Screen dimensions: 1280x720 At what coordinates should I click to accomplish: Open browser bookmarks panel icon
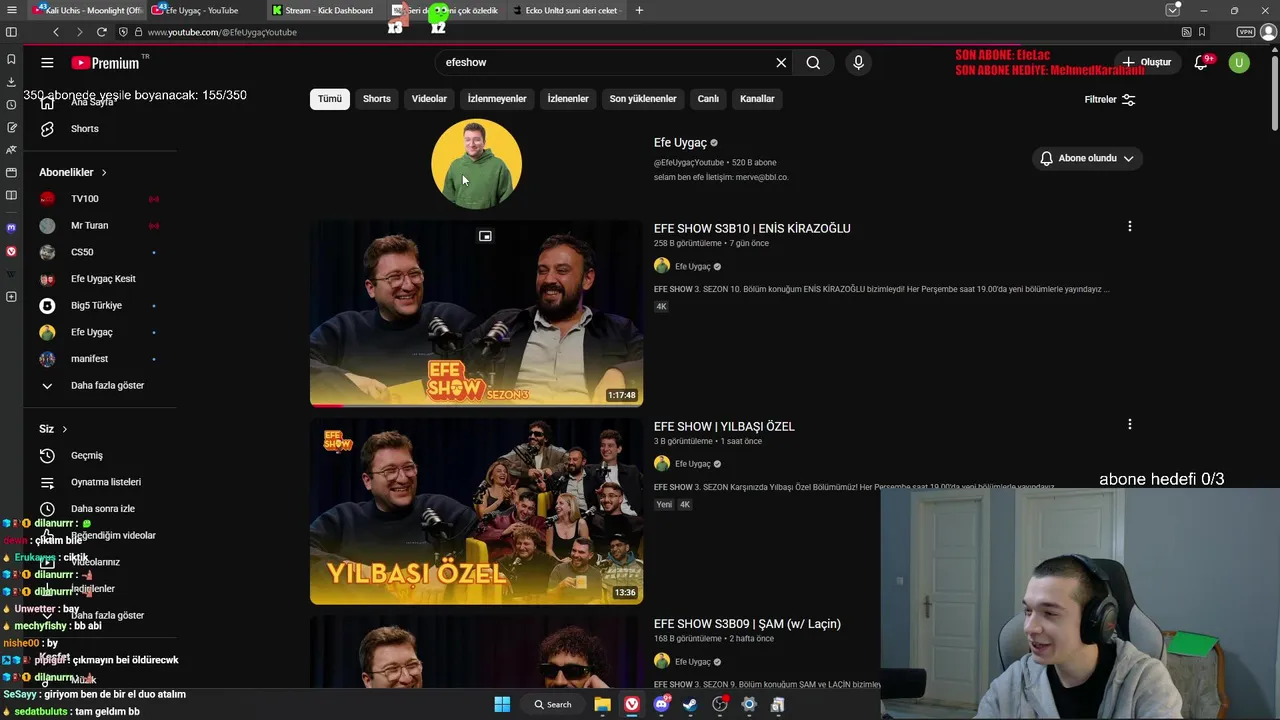11,60
